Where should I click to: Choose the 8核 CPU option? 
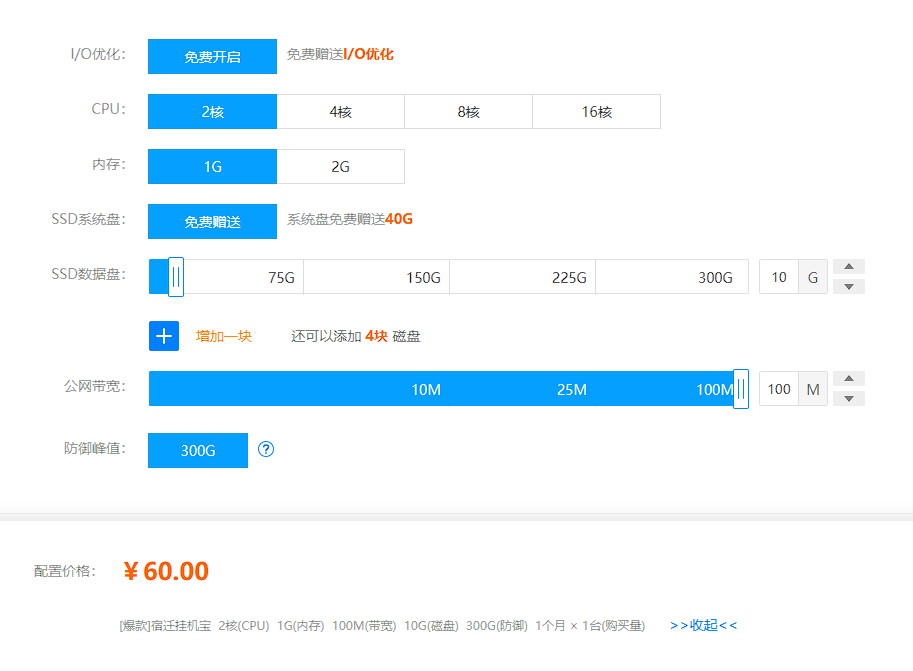click(x=468, y=112)
